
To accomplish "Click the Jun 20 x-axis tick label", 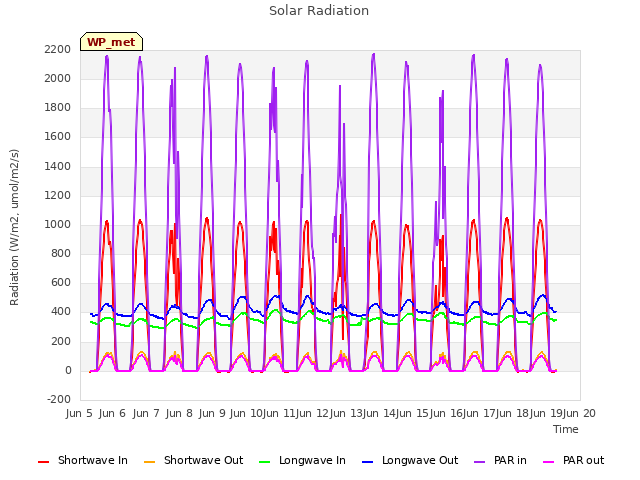I will pos(579,413).
